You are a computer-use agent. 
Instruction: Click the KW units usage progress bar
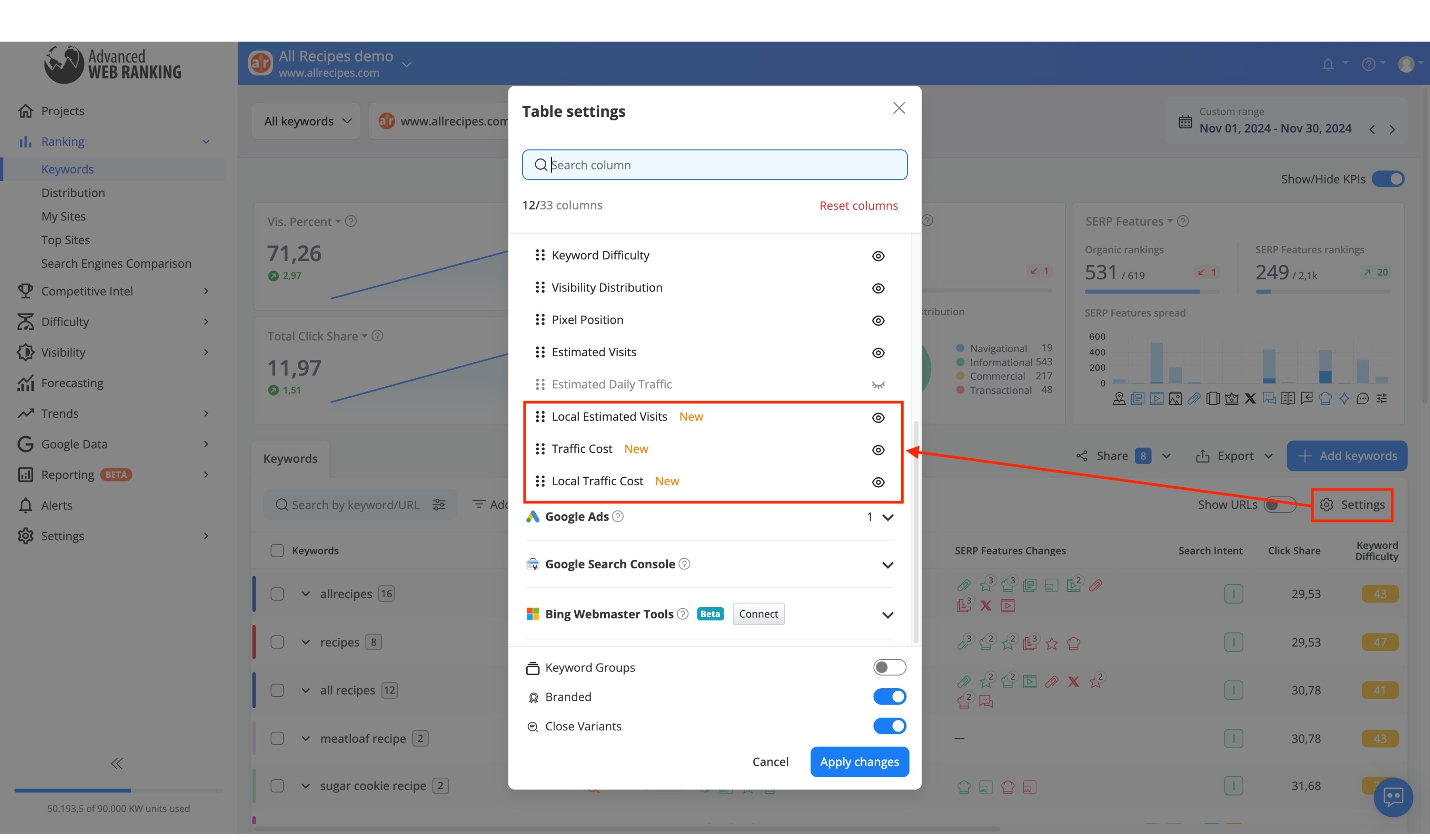click(x=118, y=791)
